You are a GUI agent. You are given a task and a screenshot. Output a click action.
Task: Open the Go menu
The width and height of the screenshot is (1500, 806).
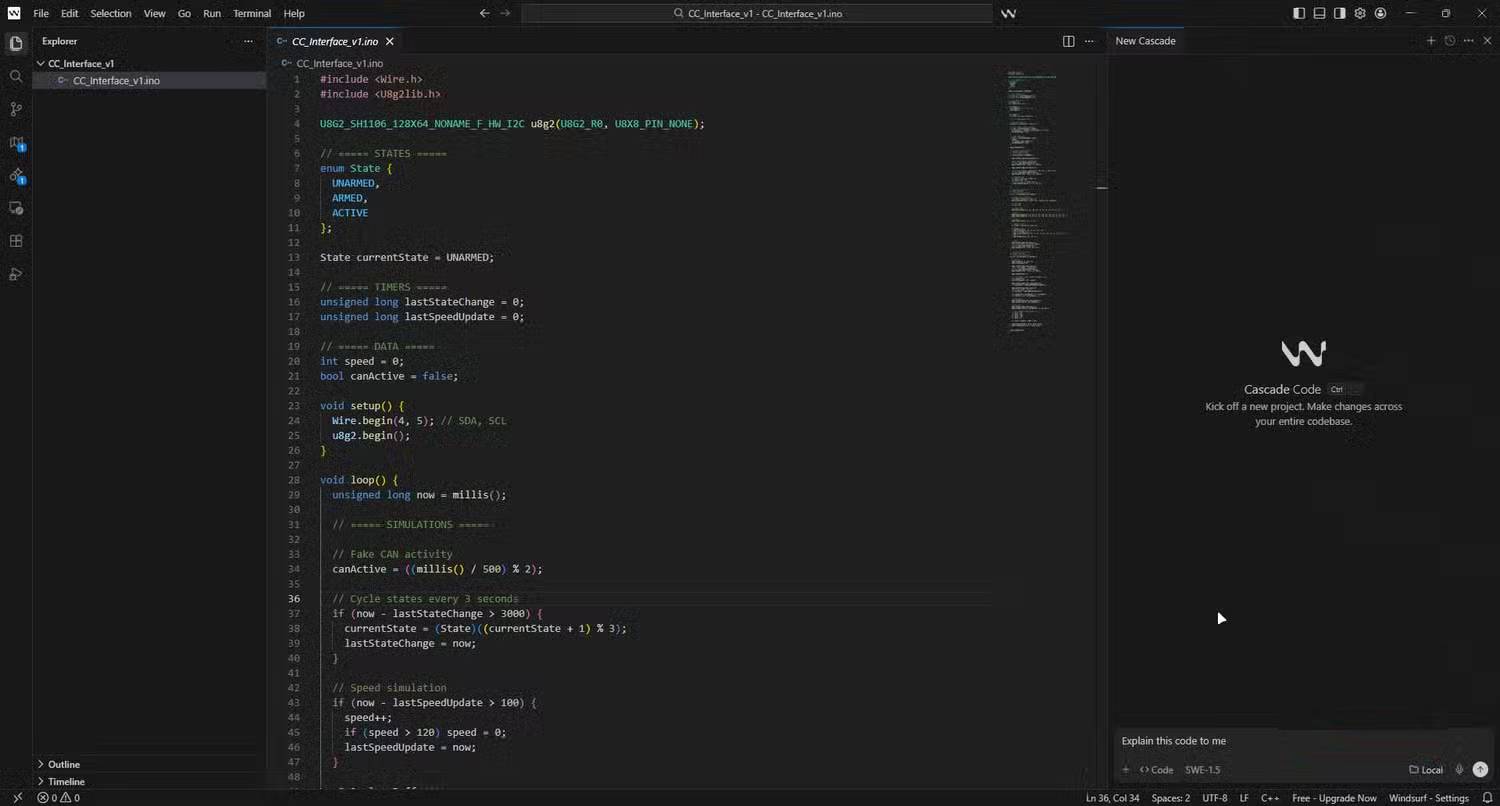[x=184, y=13]
